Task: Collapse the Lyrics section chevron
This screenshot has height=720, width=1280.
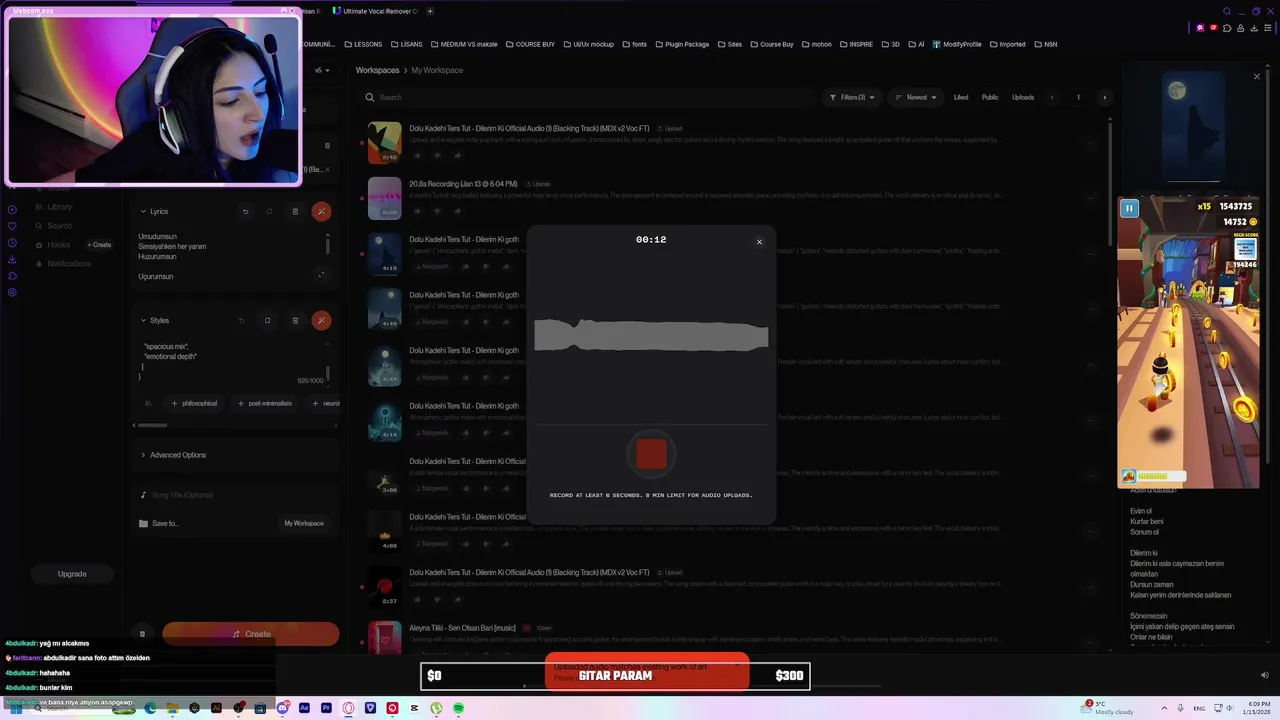Action: pyautogui.click(x=143, y=212)
